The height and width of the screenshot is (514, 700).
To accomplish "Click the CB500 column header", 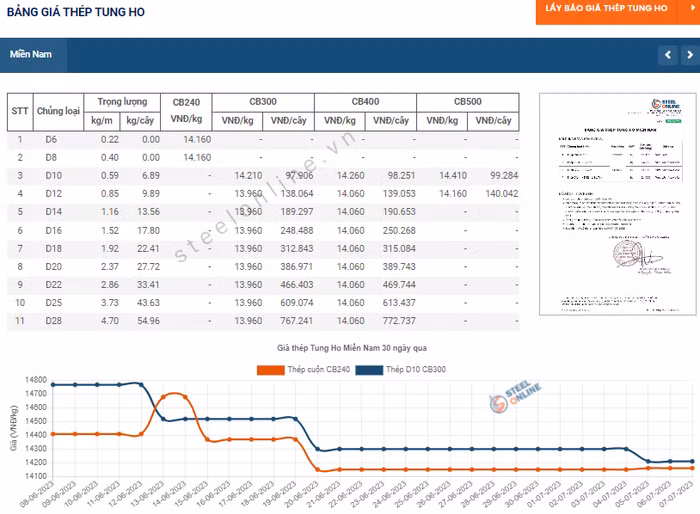I will click(x=467, y=102).
